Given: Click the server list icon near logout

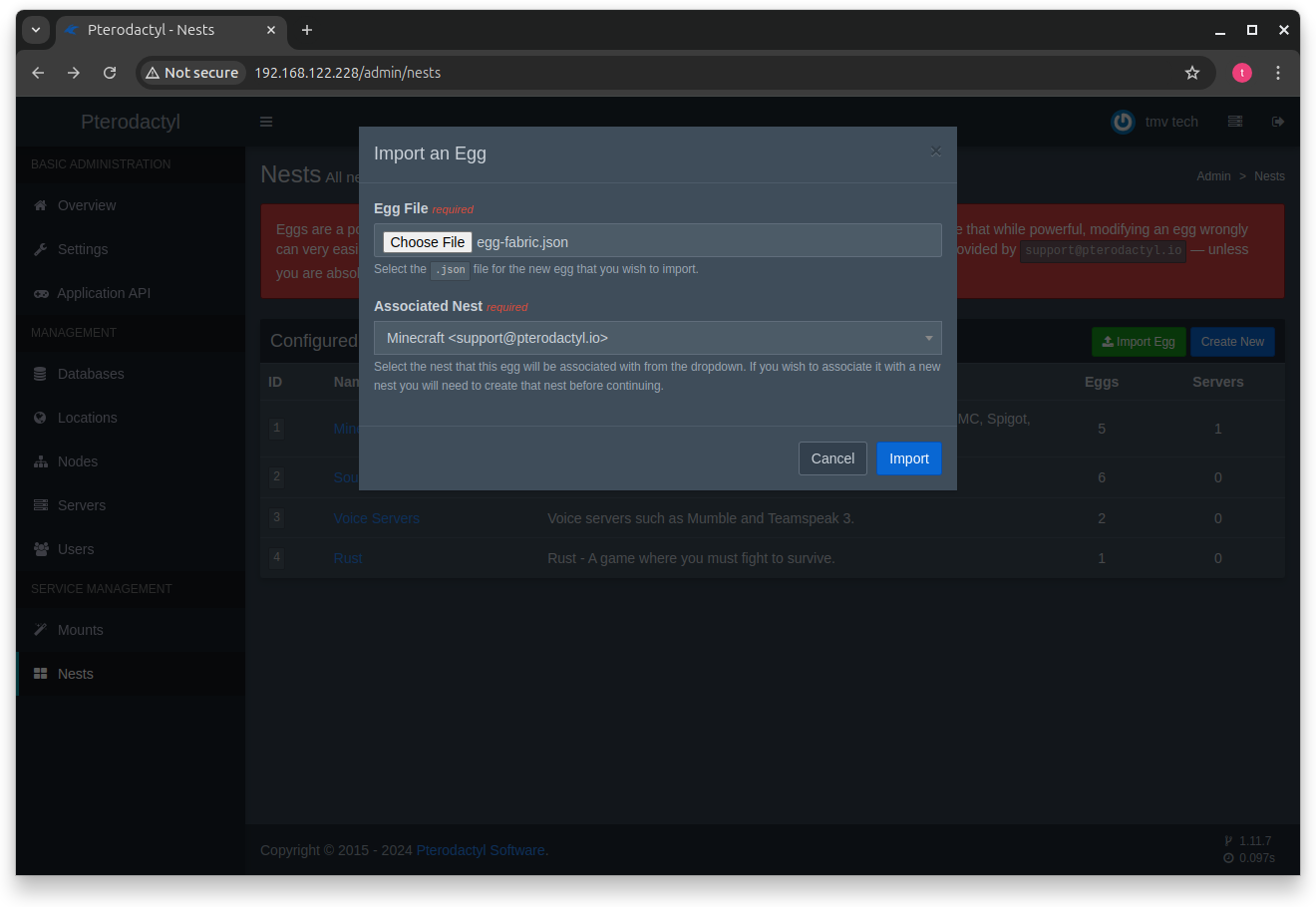Looking at the screenshot, I should pyautogui.click(x=1235, y=121).
